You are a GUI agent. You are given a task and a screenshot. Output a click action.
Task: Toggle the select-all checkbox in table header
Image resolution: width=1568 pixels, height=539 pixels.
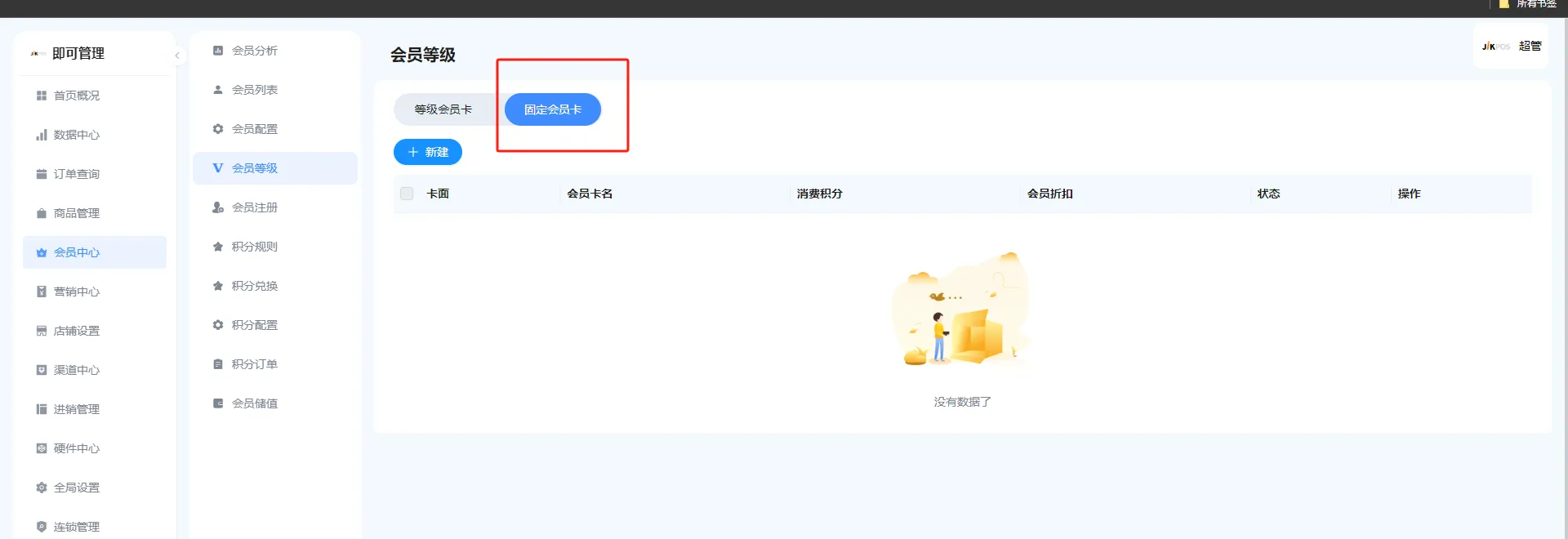(407, 194)
